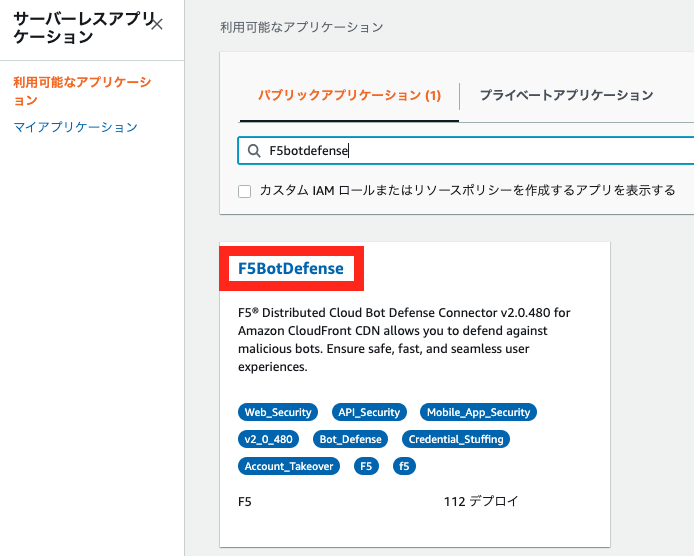Select the API_Security tag
The image size is (694, 556).
click(x=369, y=412)
